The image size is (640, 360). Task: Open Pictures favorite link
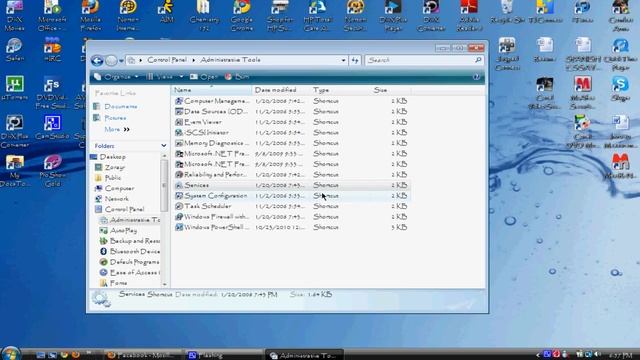tap(110, 118)
